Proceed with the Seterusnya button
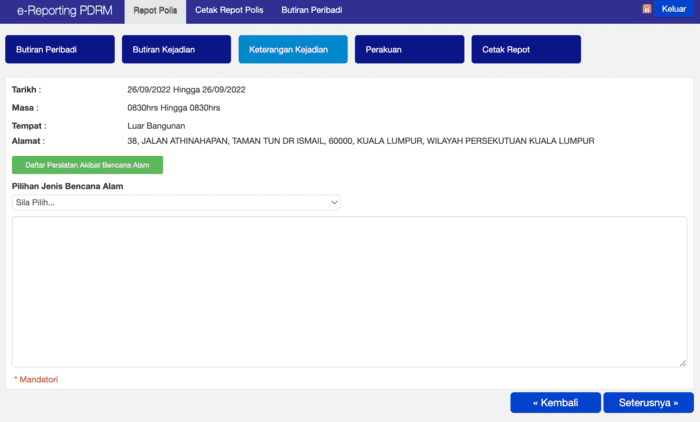The image size is (700, 422). click(x=648, y=402)
